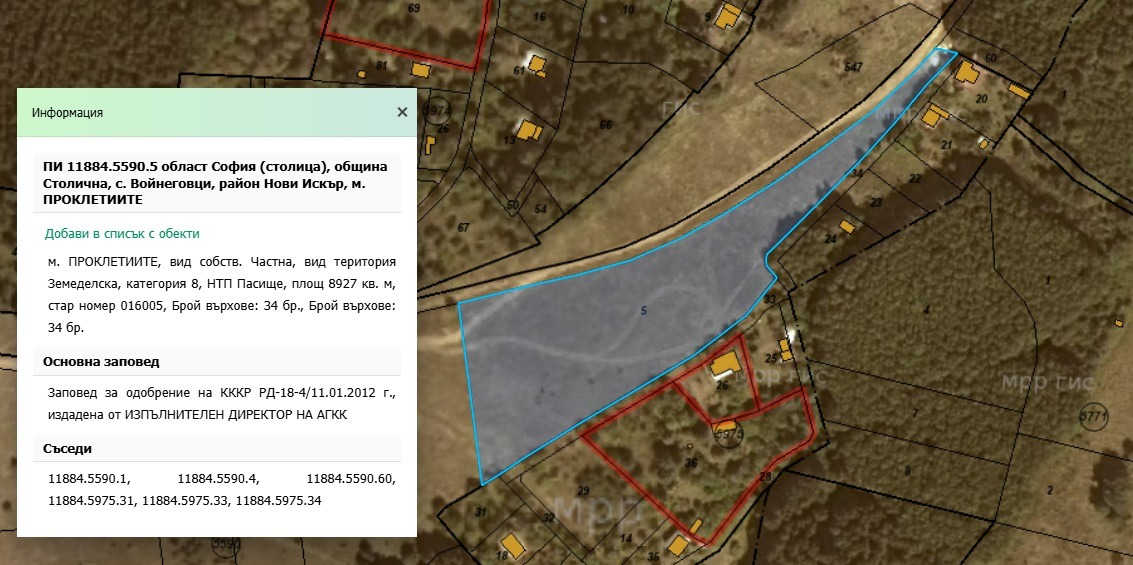This screenshot has width=1133, height=565.
Task: Select parcel 67 on the map
Action: 464,227
